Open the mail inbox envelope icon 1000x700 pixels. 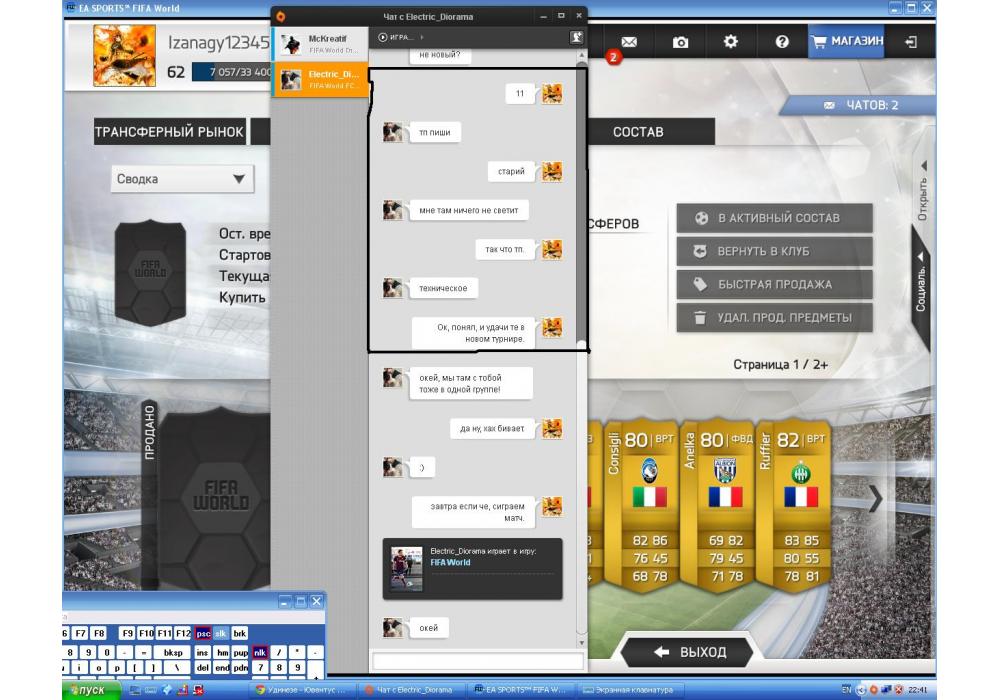click(629, 42)
